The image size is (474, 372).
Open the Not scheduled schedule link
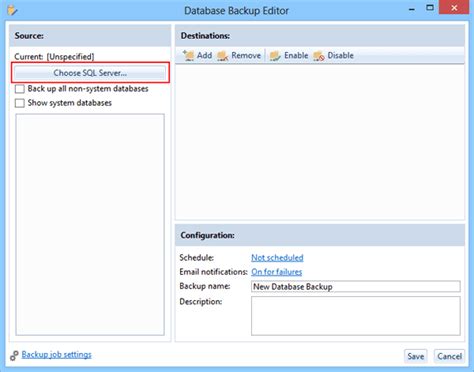click(x=277, y=258)
